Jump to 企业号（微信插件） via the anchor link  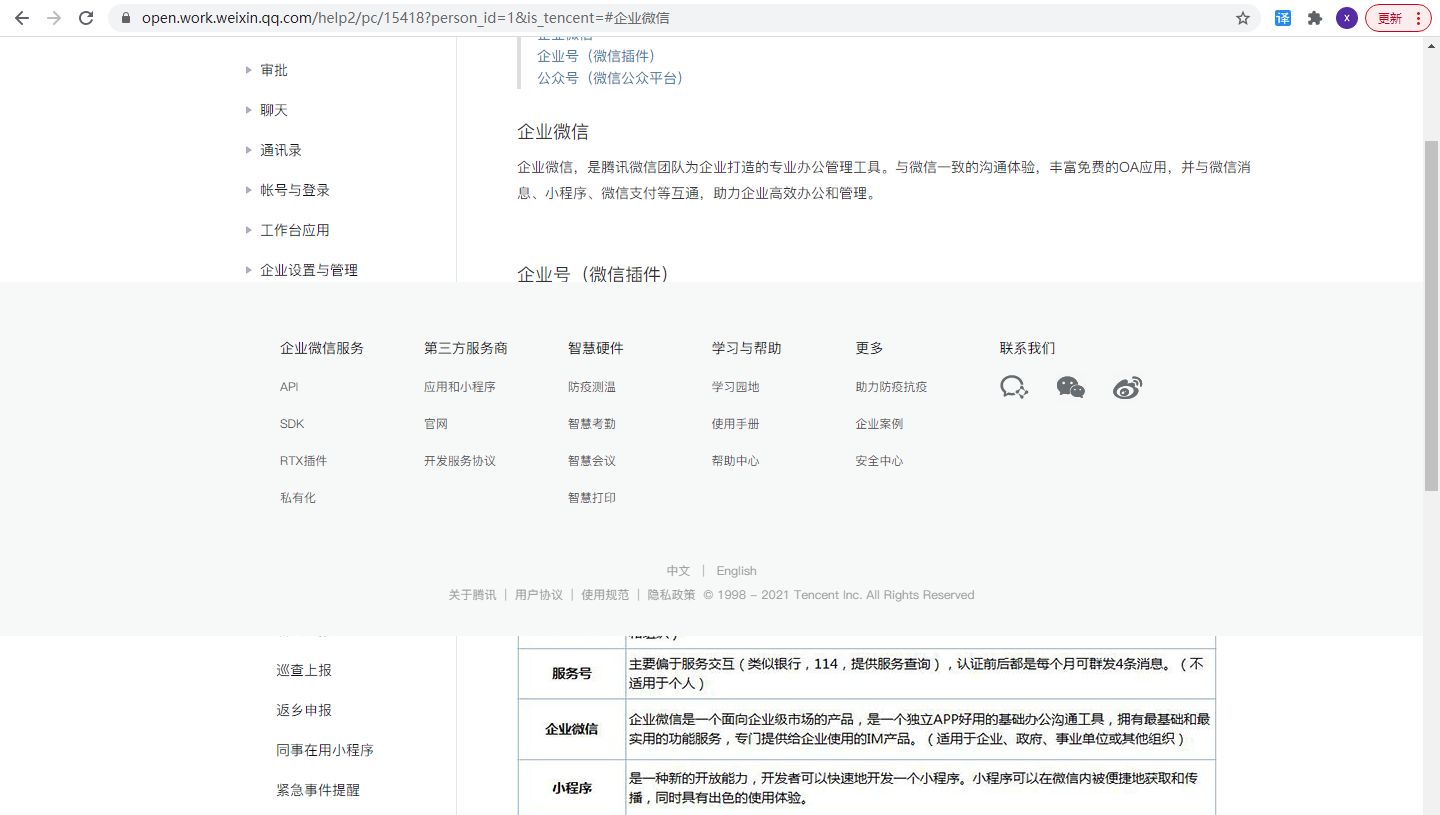pos(596,56)
